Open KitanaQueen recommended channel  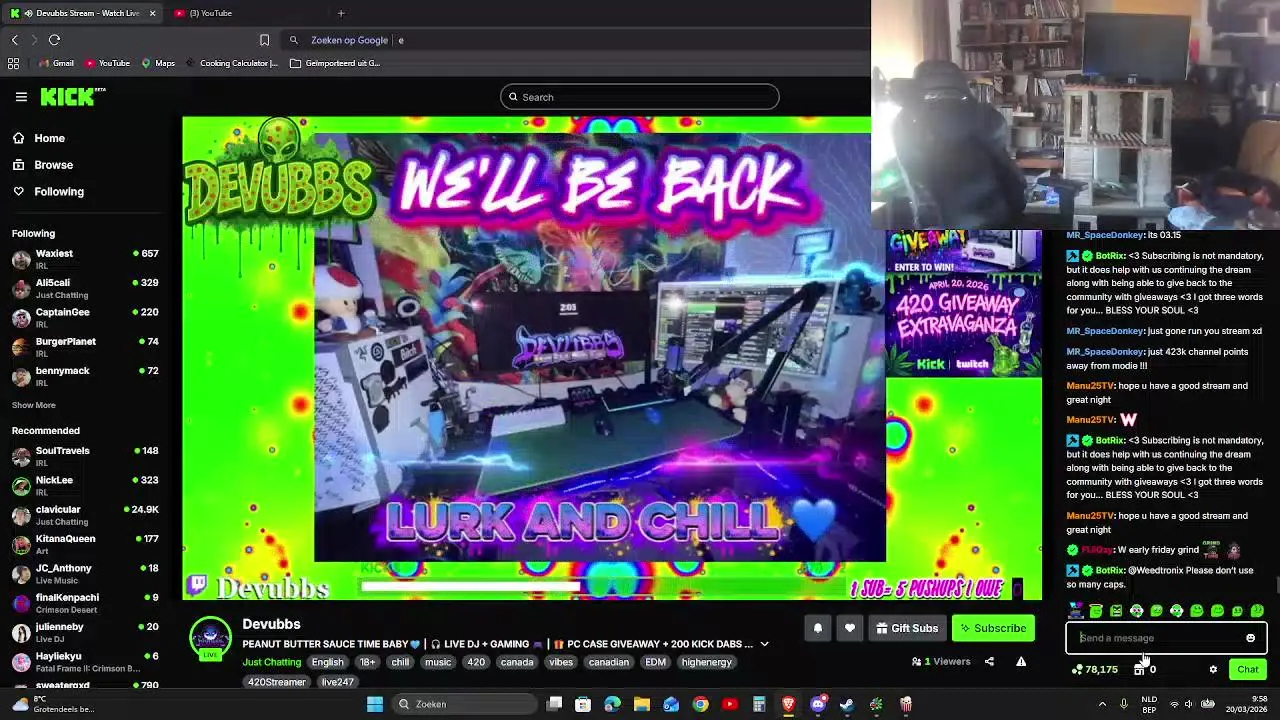click(x=85, y=544)
